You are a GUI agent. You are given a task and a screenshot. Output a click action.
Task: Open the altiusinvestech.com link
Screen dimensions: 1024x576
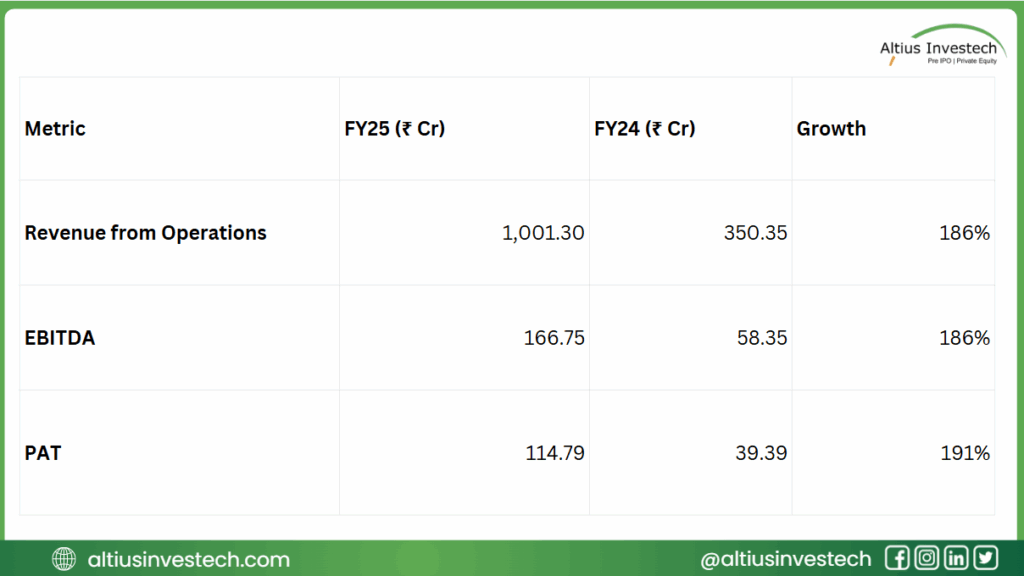click(188, 559)
